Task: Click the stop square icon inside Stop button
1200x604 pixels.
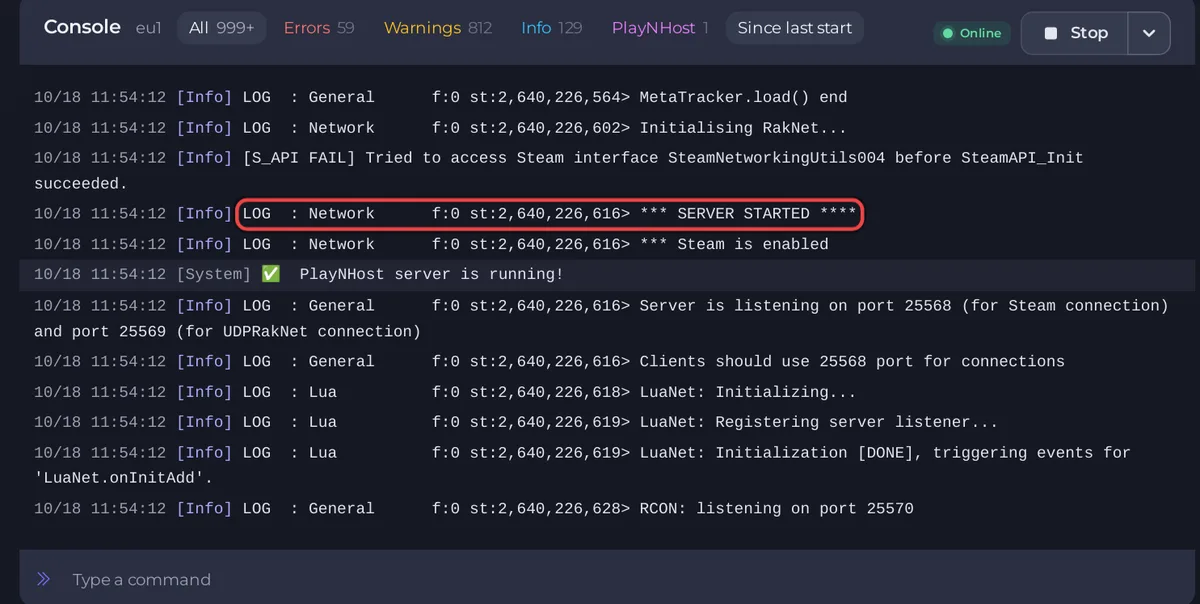Action: (x=1050, y=33)
